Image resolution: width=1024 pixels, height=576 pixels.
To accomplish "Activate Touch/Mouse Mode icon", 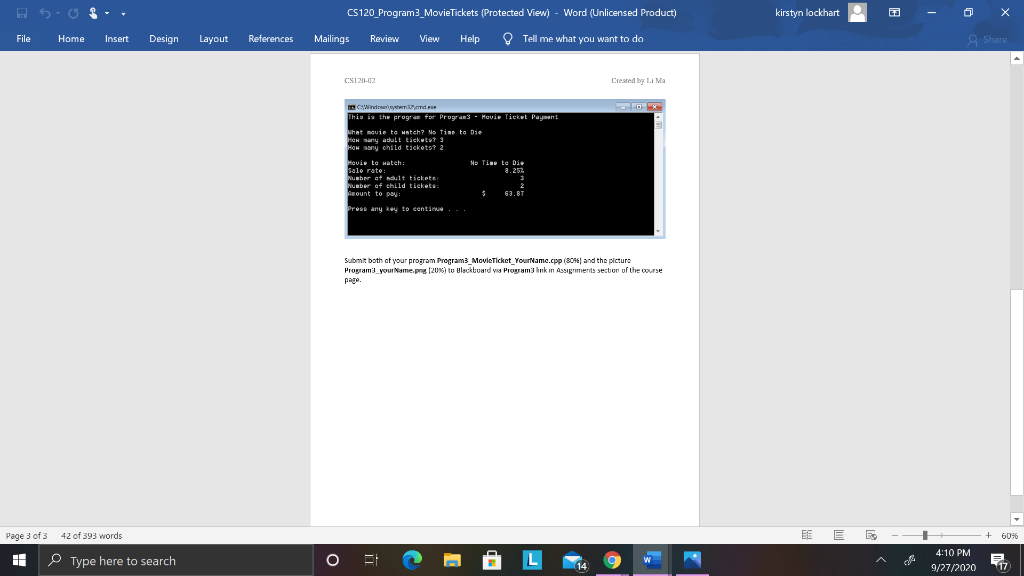I will [x=93, y=12].
